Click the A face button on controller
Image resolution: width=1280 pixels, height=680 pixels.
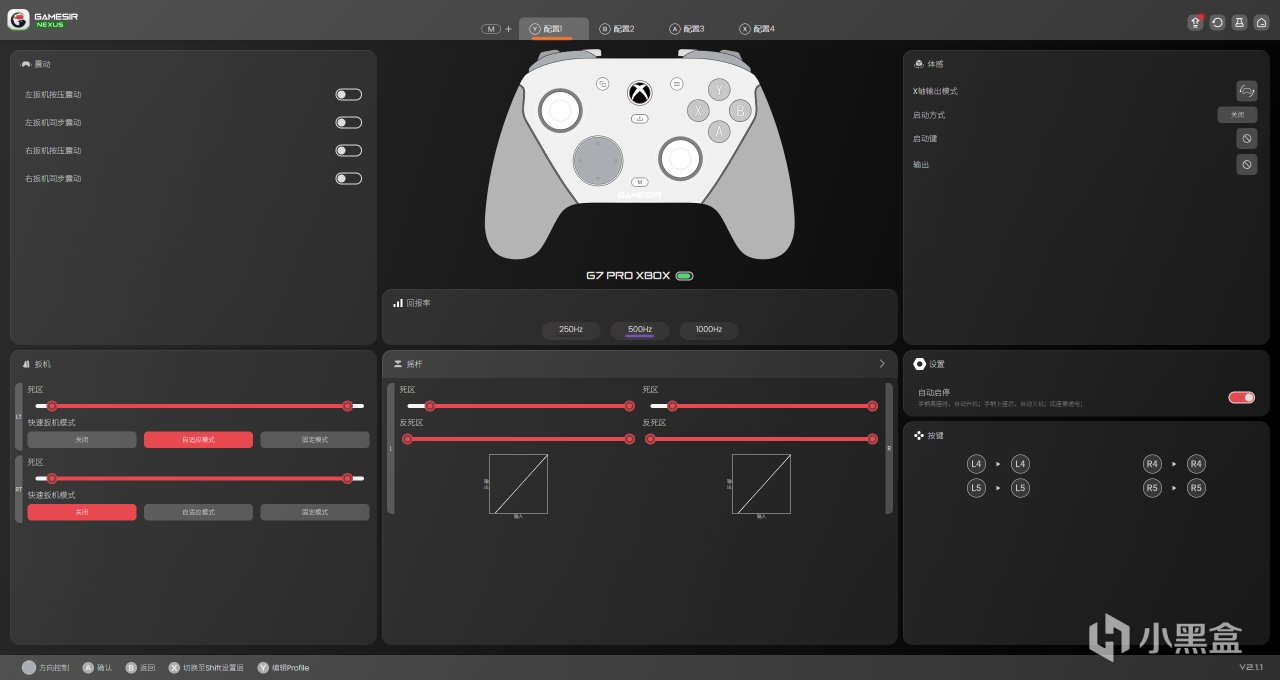719,131
